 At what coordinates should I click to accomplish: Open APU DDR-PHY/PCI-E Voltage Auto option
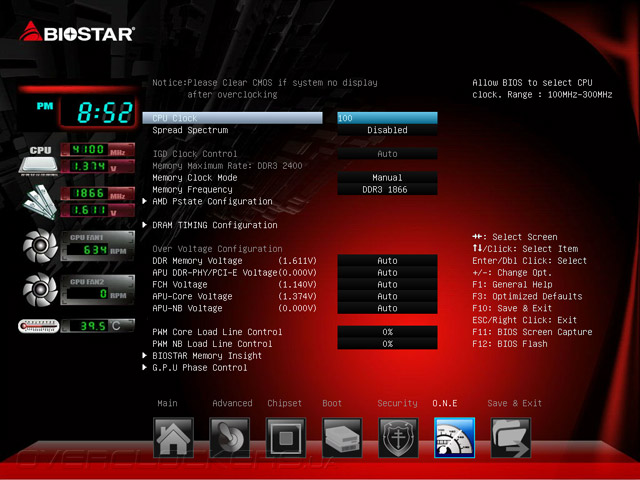click(x=387, y=272)
